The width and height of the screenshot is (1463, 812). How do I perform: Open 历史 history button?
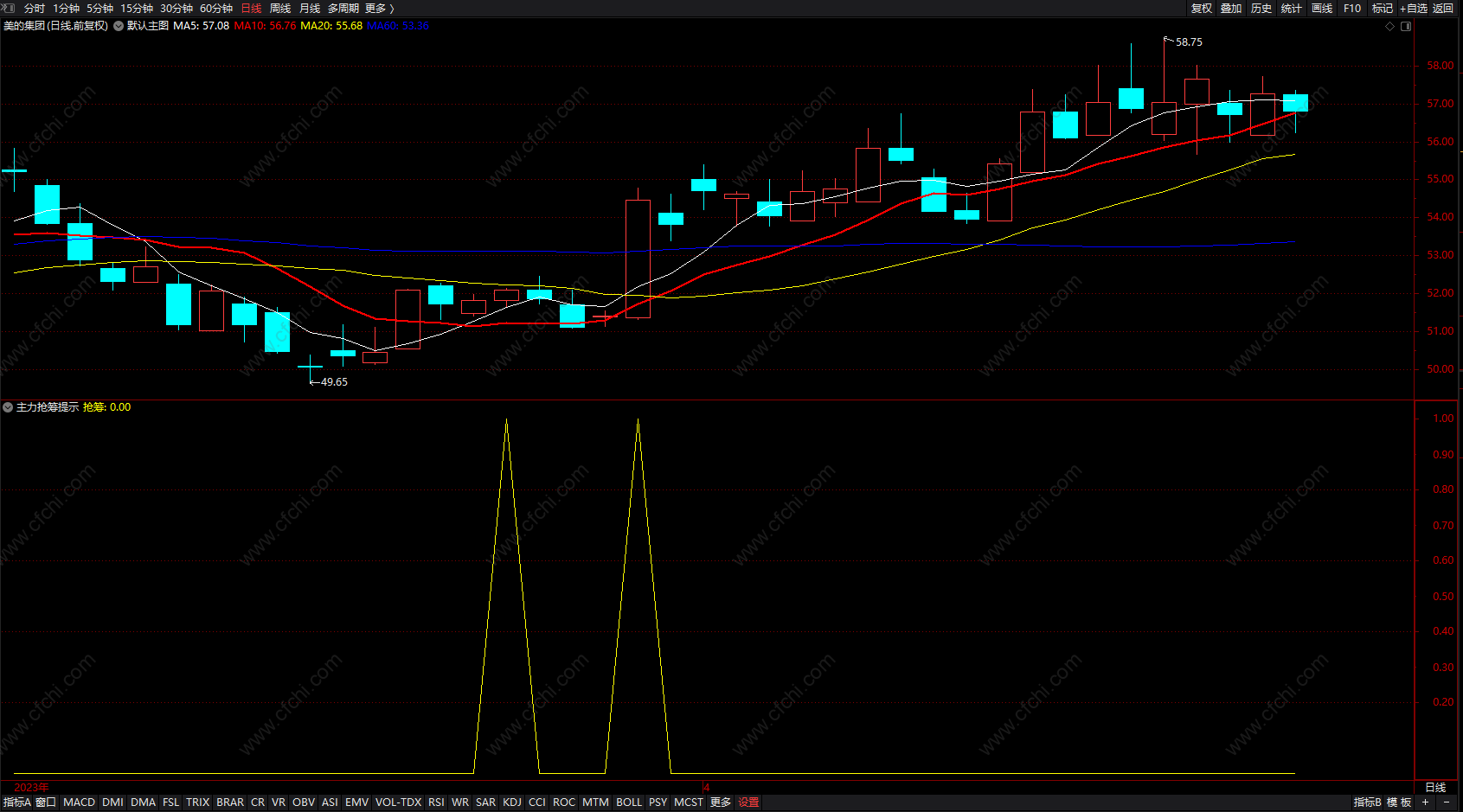click(1261, 8)
